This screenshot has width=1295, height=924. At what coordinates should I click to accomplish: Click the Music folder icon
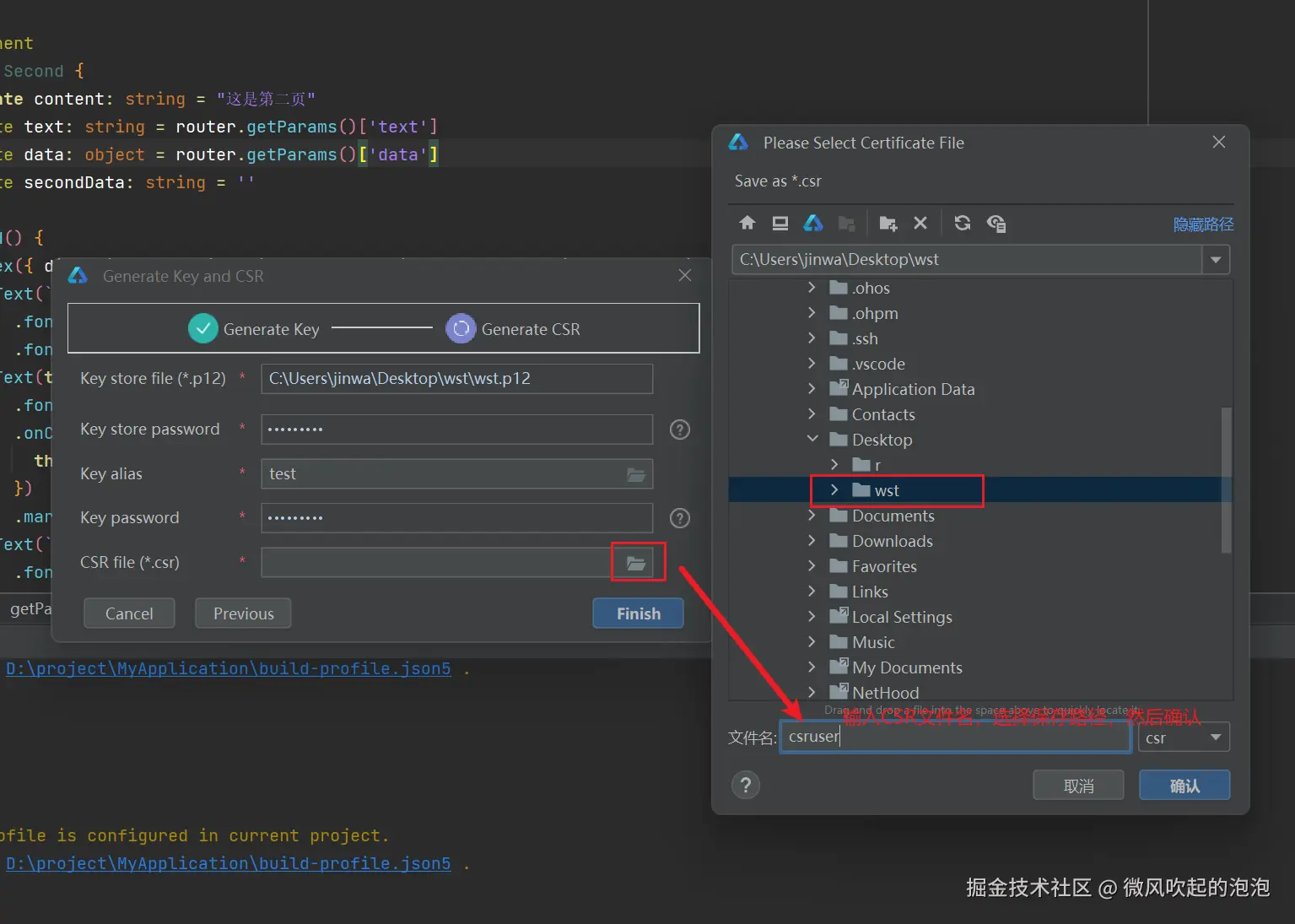839,642
